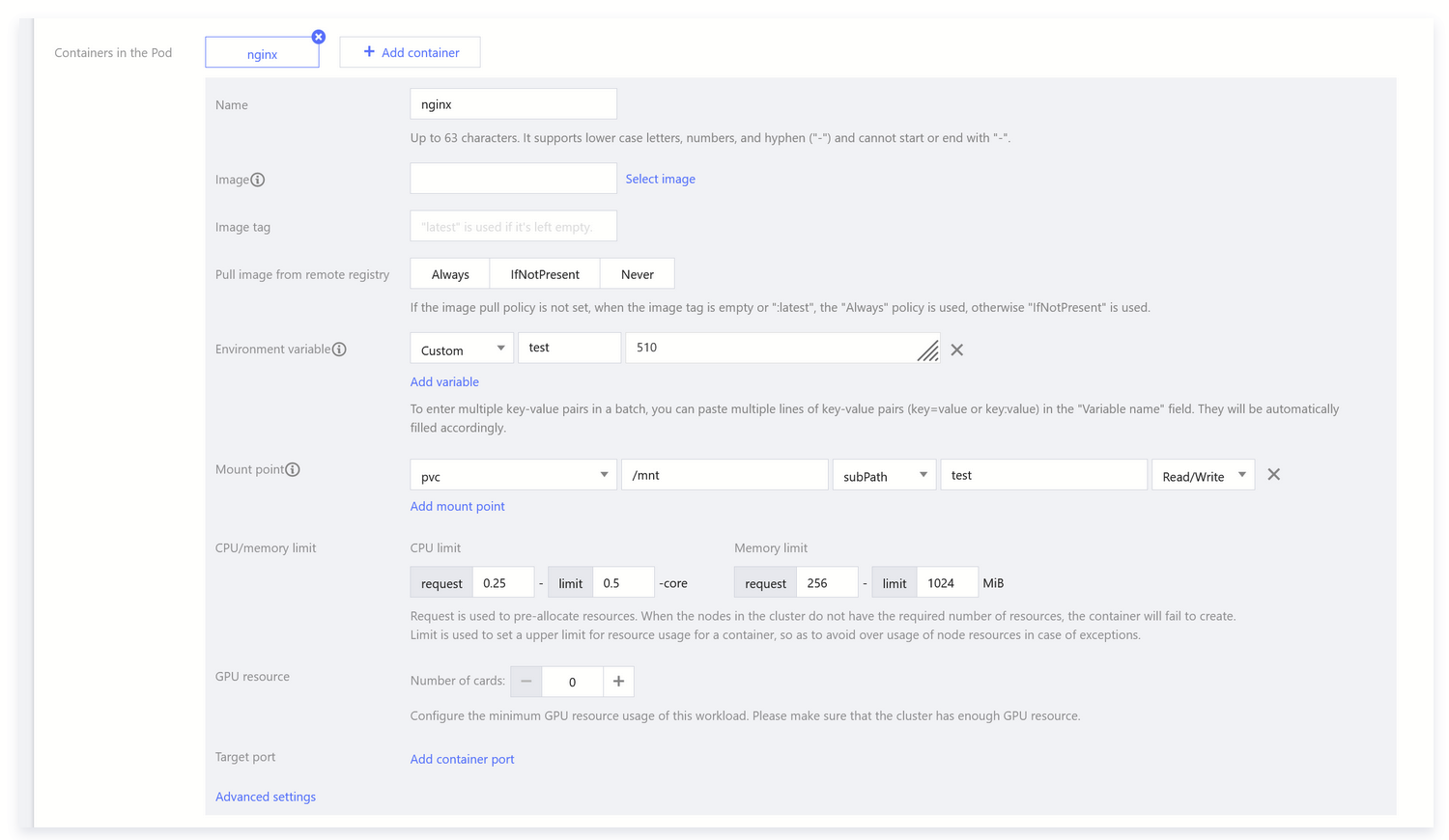The image size is (1449, 840).
Task: Open the Select image link
Action: (x=660, y=179)
